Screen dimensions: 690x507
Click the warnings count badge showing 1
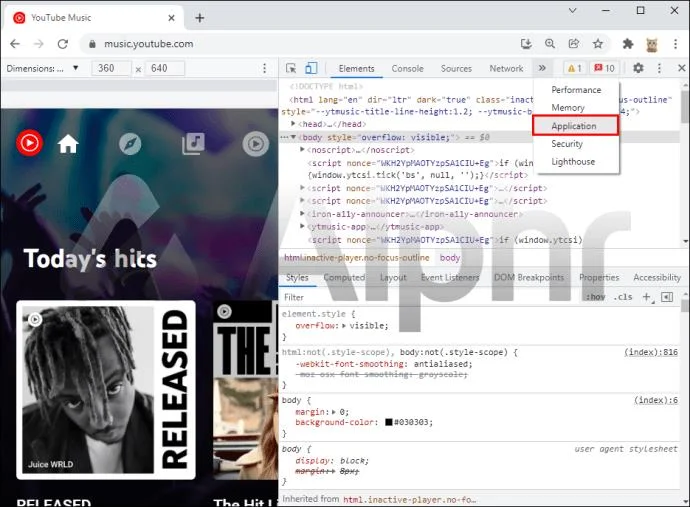[x=575, y=68]
